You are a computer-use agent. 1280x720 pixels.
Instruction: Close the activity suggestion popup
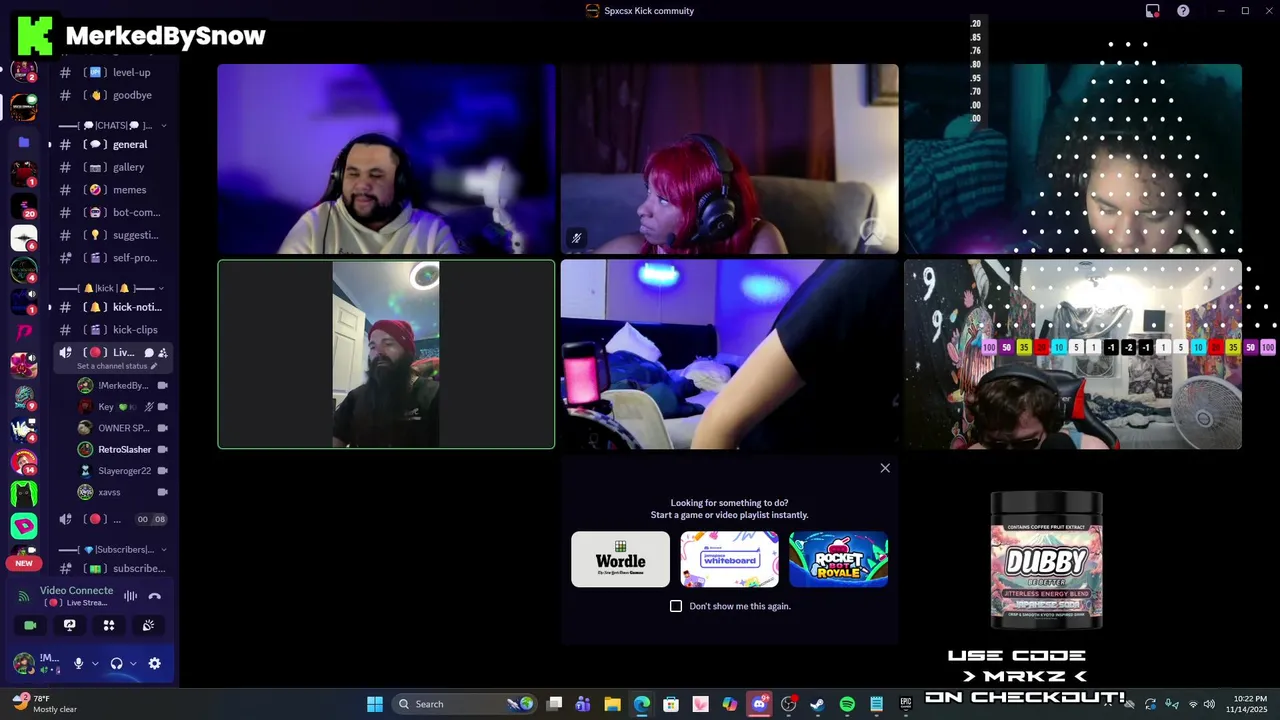(x=885, y=468)
